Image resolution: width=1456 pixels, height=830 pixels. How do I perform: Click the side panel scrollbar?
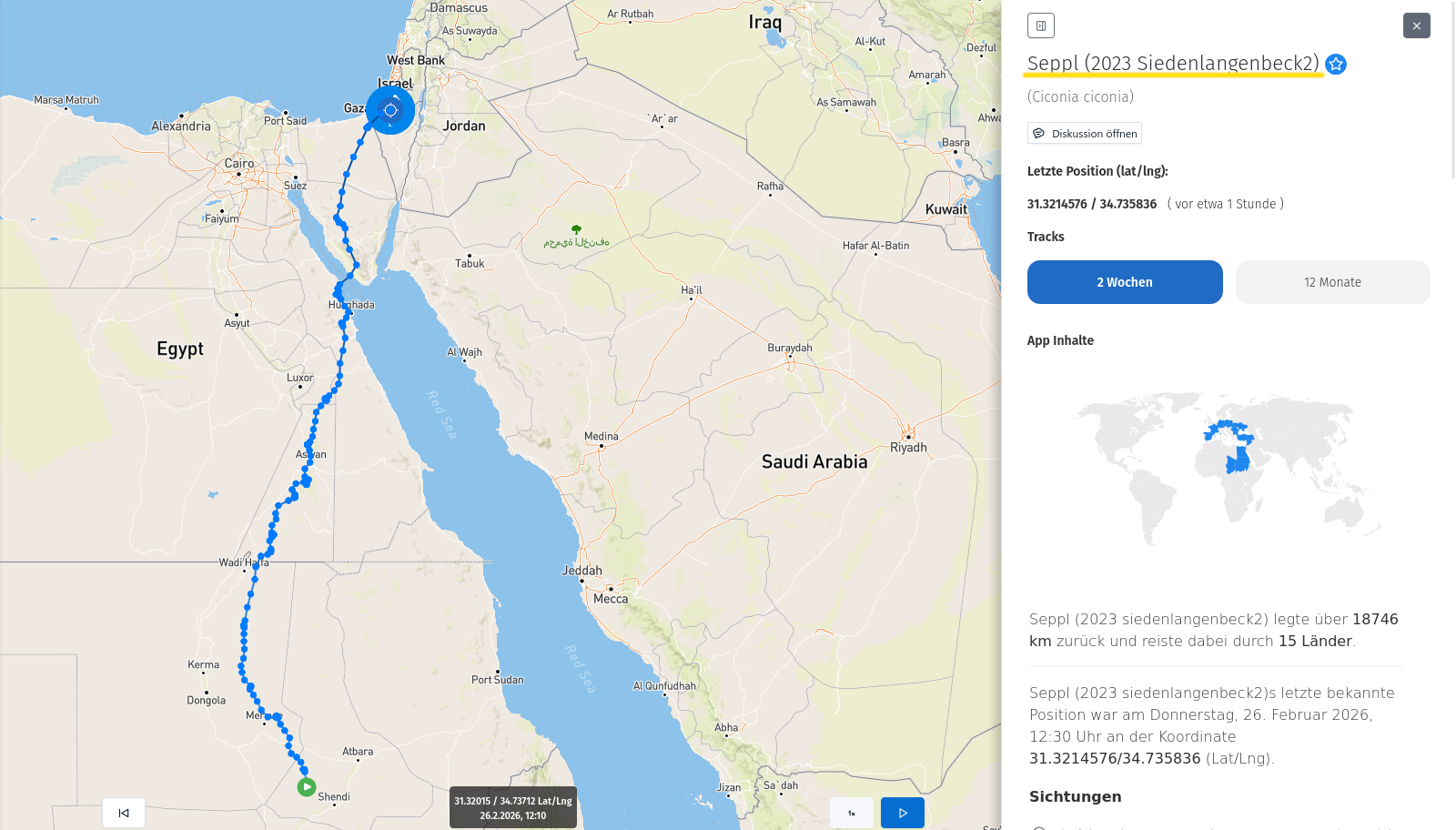[1452, 91]
